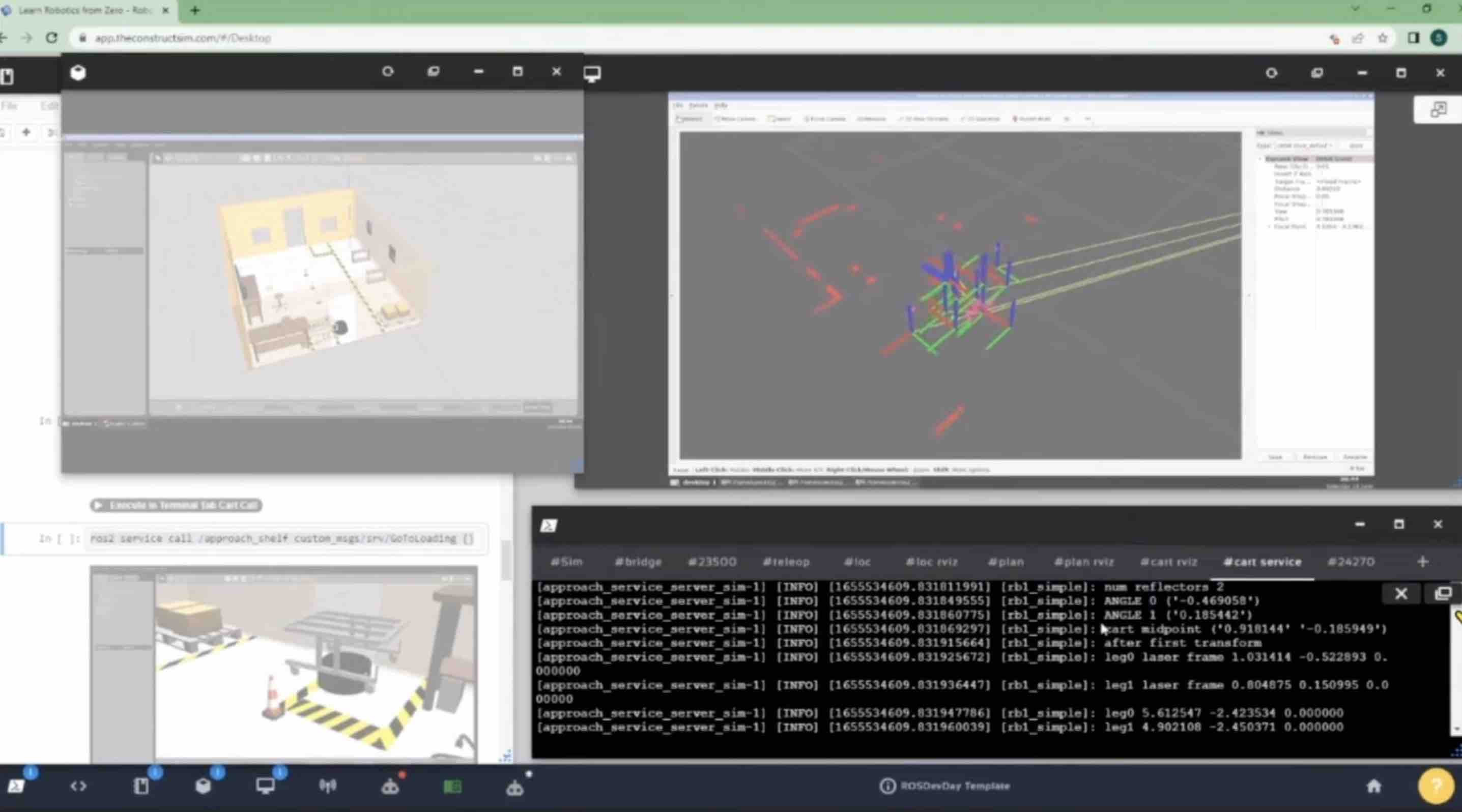
Task: Switch to the #teleop terminal tab
Action: tap(786, 562)
